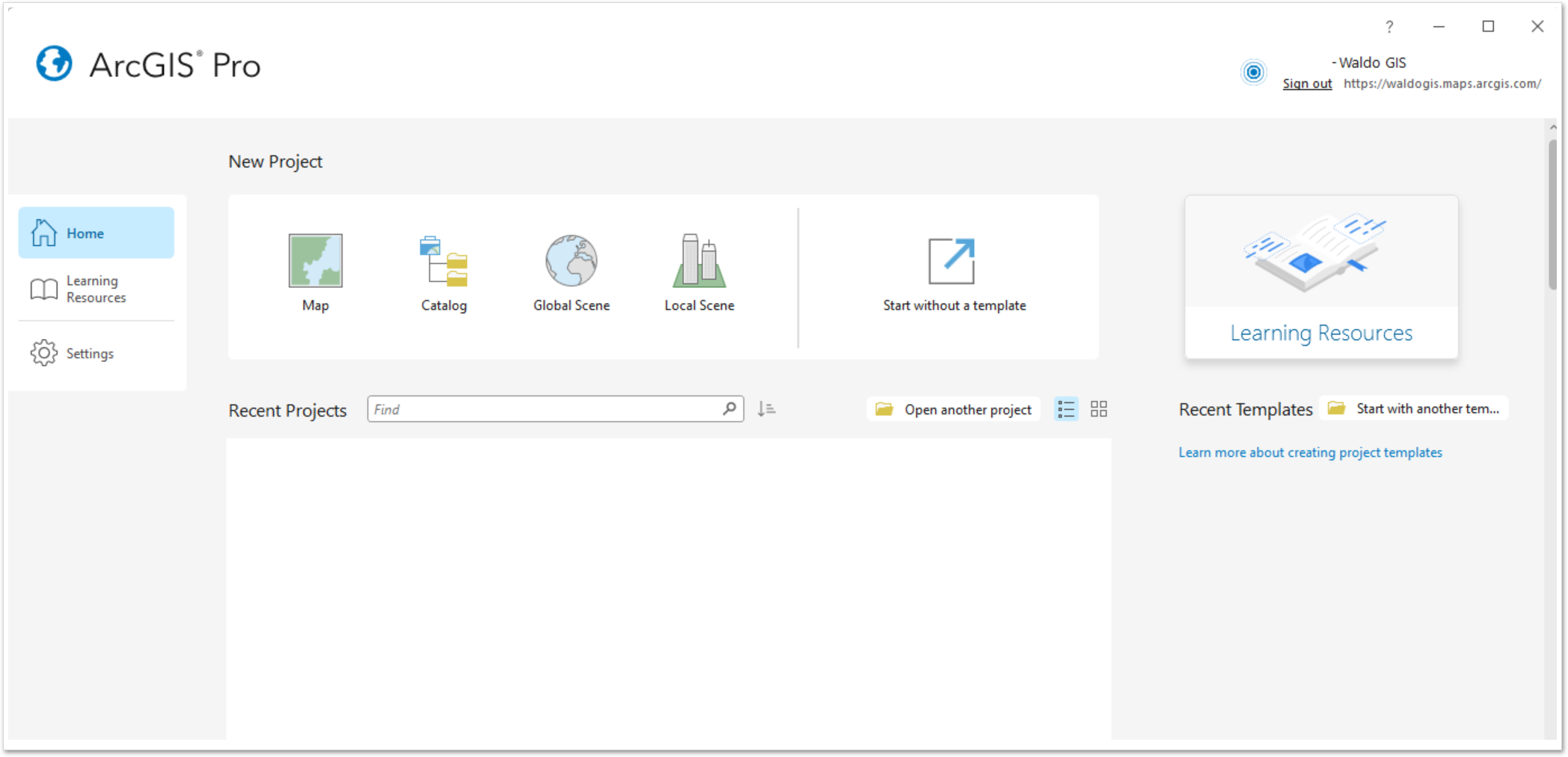Create a new Local Scene project

point(699,272)
